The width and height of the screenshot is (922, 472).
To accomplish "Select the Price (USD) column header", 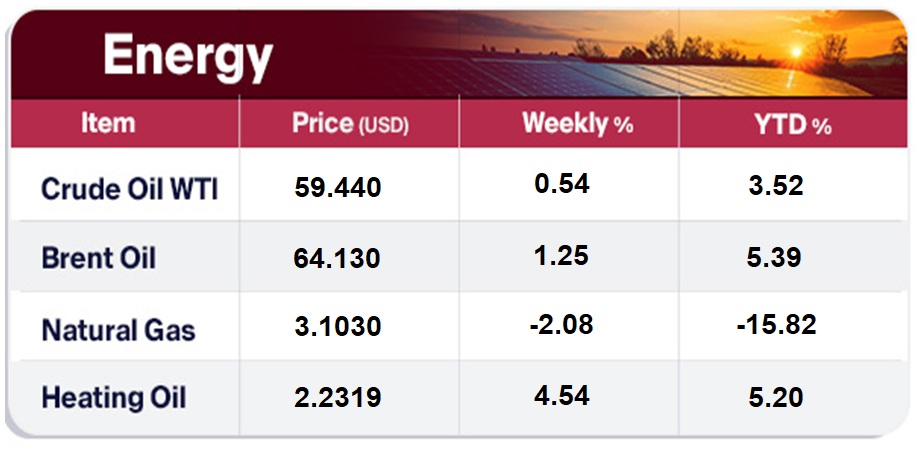I will (x=350, y=124).
